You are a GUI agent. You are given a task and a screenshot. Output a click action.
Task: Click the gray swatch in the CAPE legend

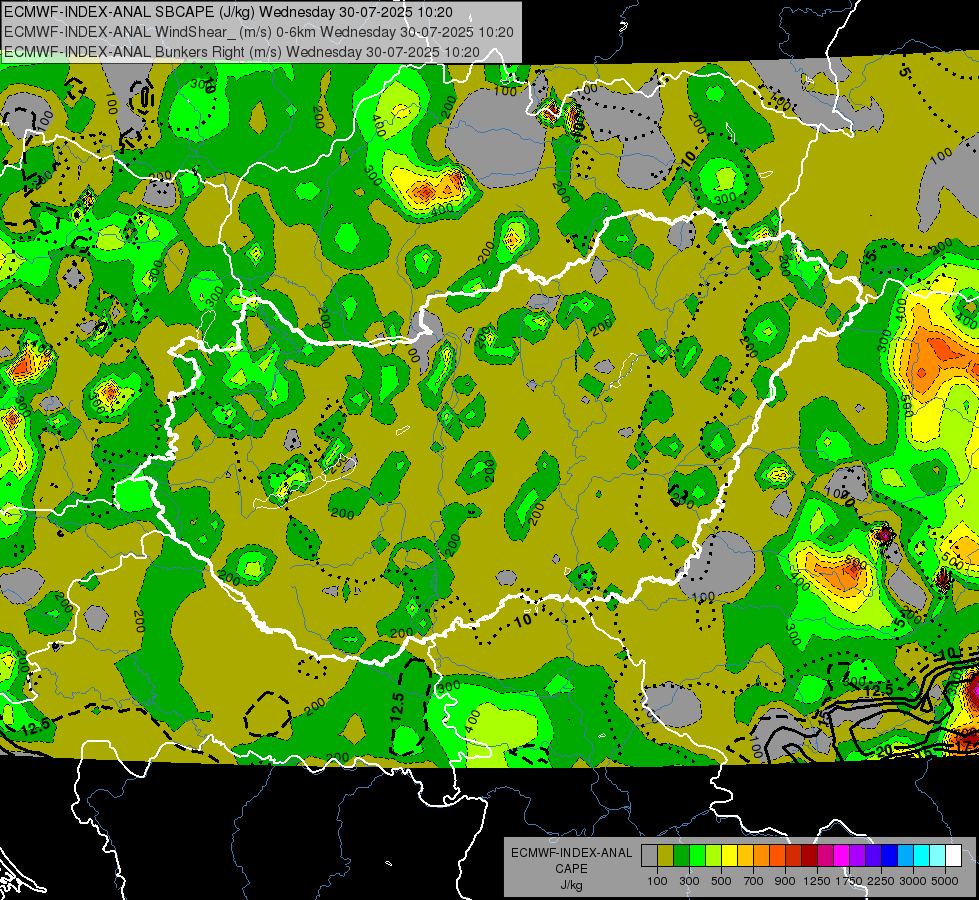(x=649, y=855)
